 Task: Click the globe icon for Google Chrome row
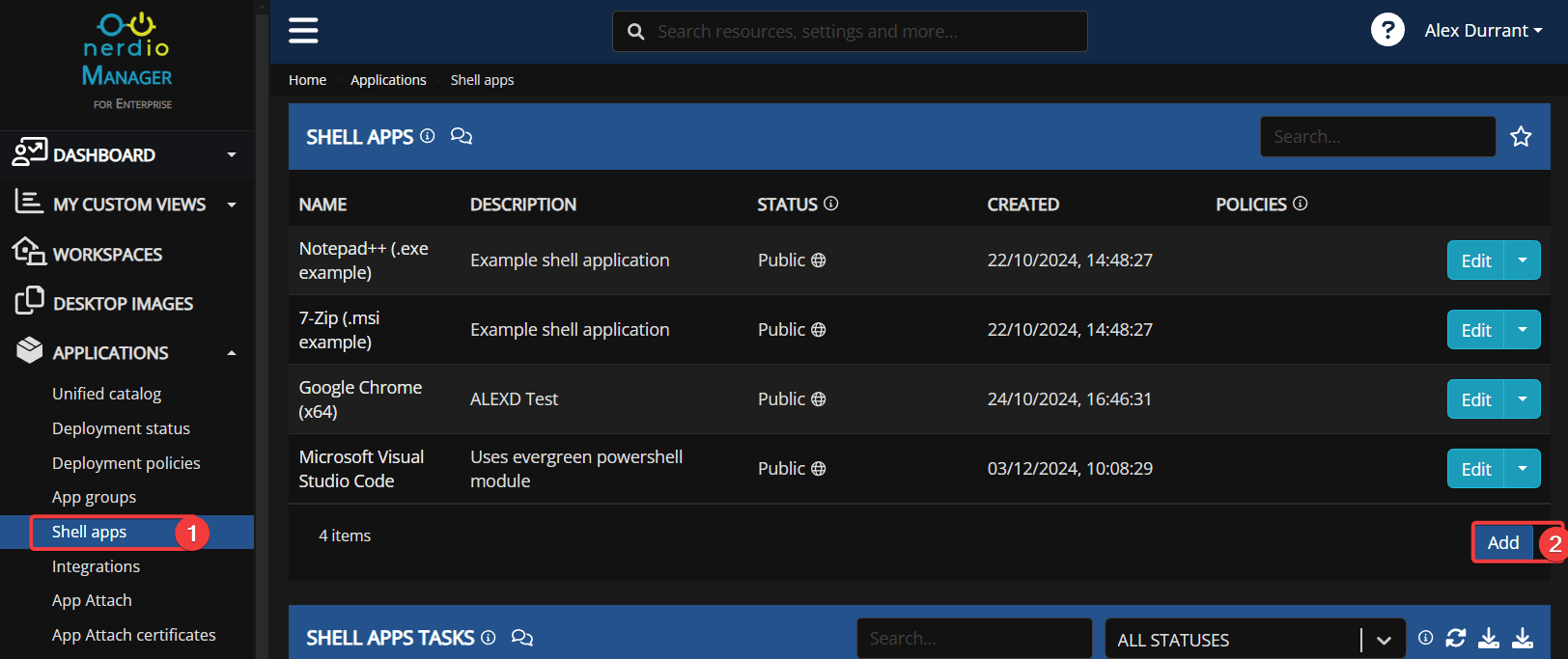pyautogui.click(x=818, y=399)
